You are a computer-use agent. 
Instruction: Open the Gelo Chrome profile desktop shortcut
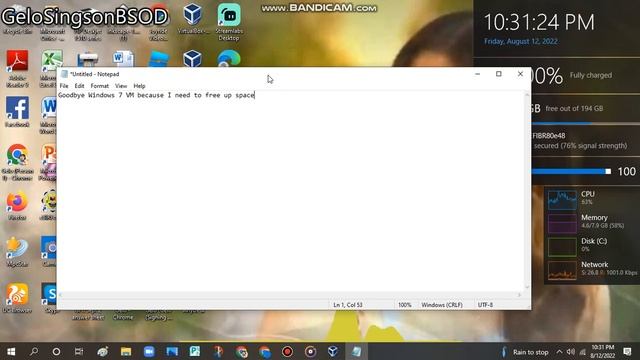[17, 162]
